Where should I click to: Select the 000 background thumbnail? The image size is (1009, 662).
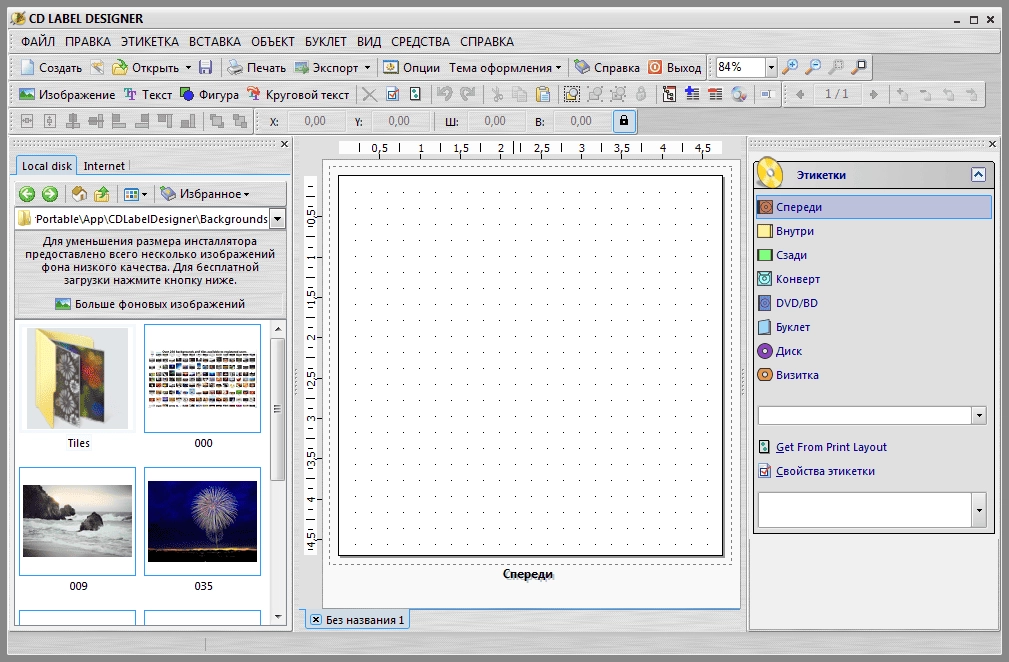[x=203, y=378]
